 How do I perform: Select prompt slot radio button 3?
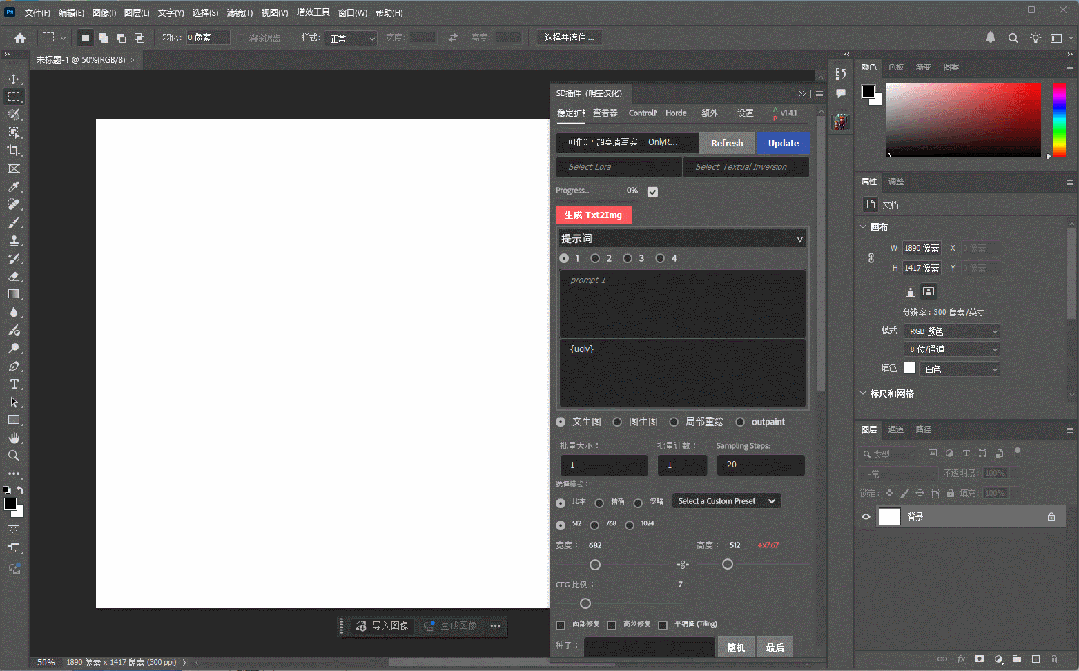click(x=628, y=258)
